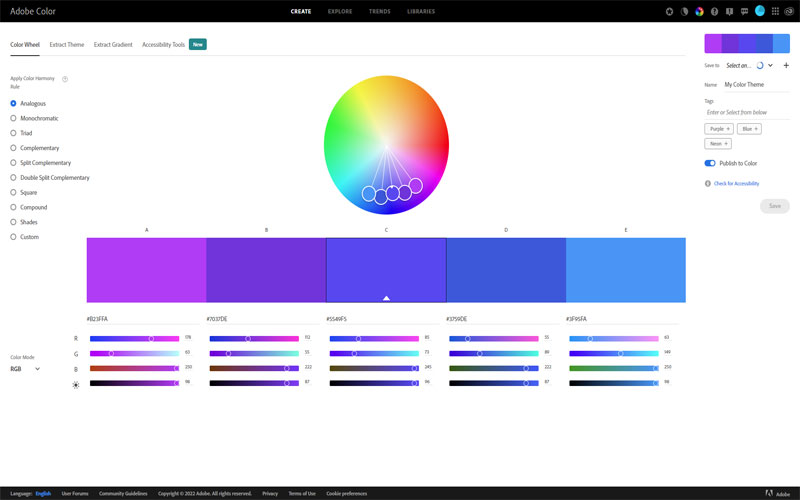Open the Libraries nav tab

click(421, 11)
